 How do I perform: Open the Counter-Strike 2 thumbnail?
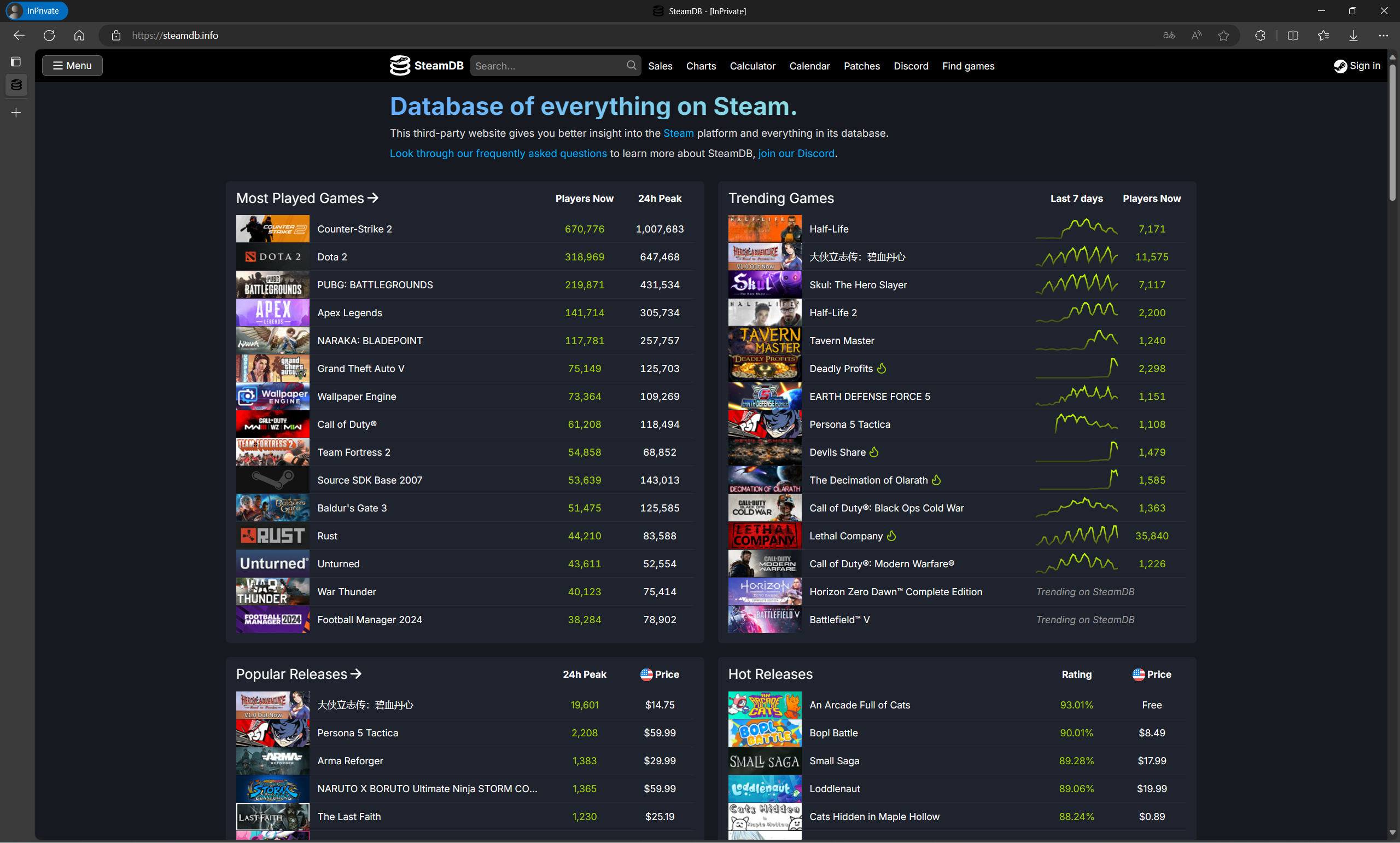pyautogui.click(x=272, y=228)
